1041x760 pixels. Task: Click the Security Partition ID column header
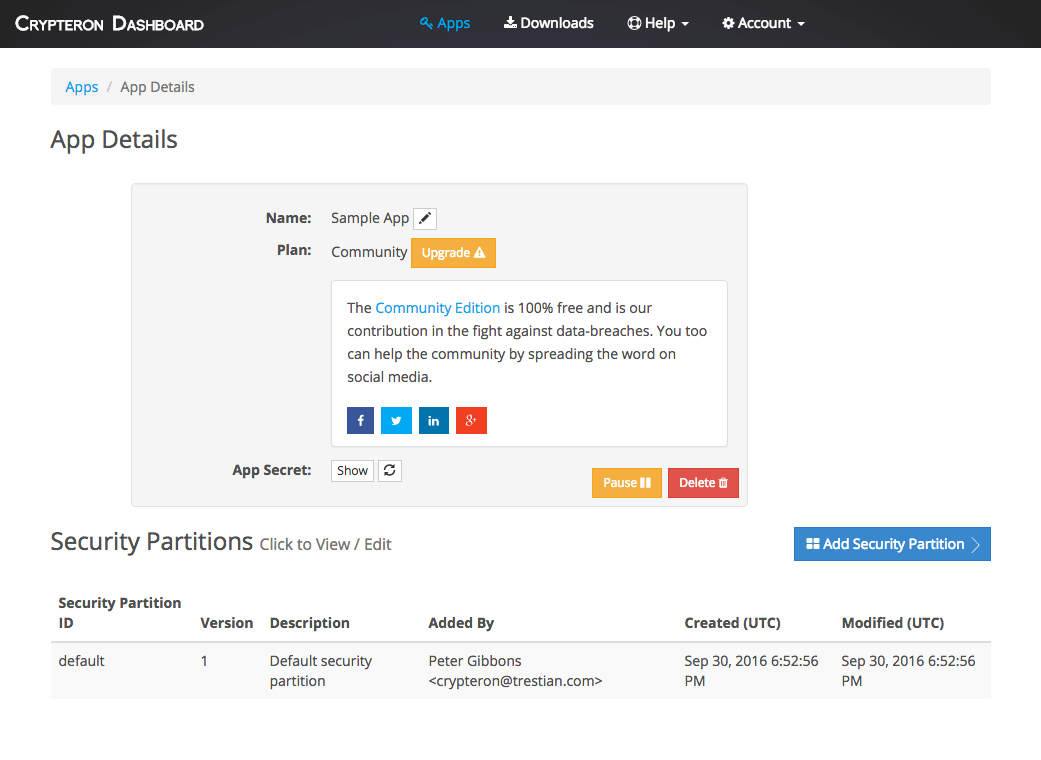119,612
